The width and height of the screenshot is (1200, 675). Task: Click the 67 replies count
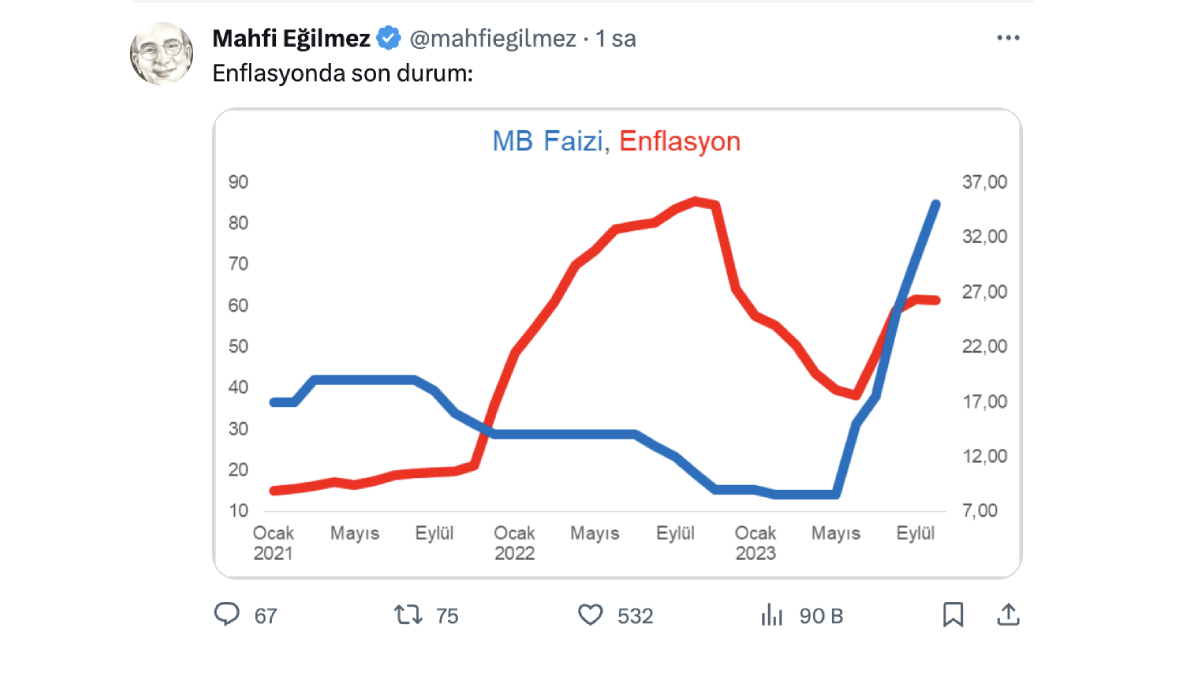click(265, 616)
